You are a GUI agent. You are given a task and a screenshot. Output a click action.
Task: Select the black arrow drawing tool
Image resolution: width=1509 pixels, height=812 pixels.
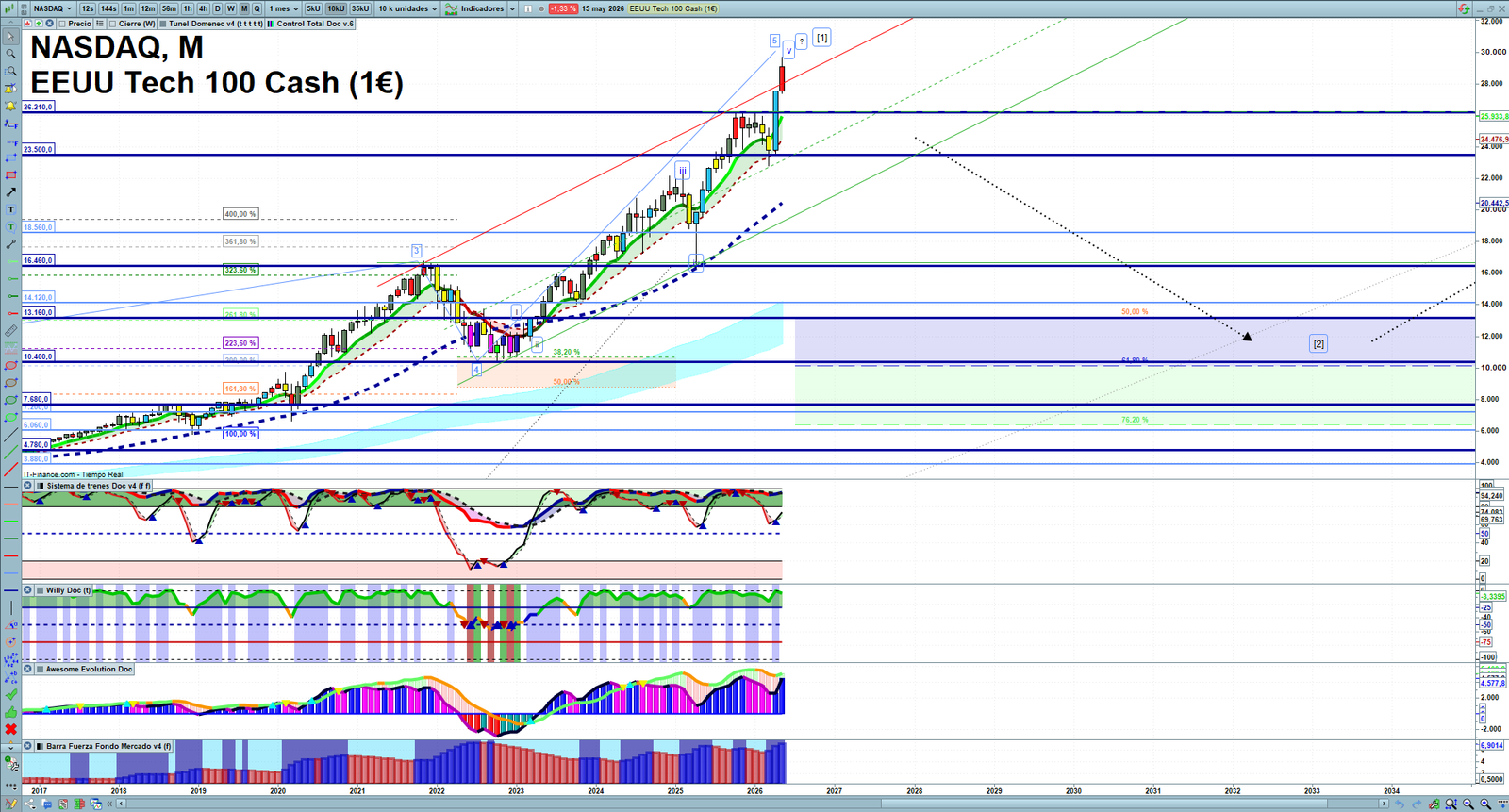click(x=10, y=192)
